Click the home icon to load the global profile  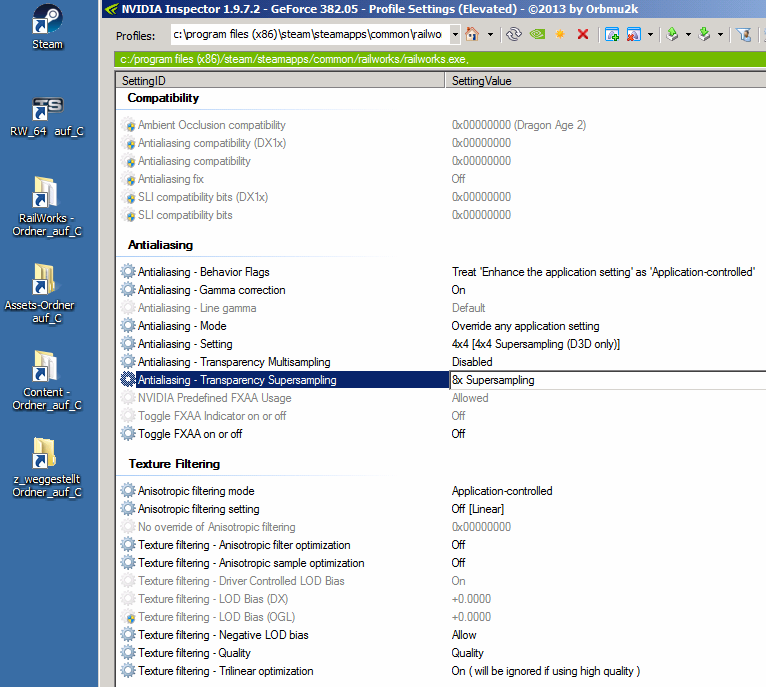(x=472, y=34)
